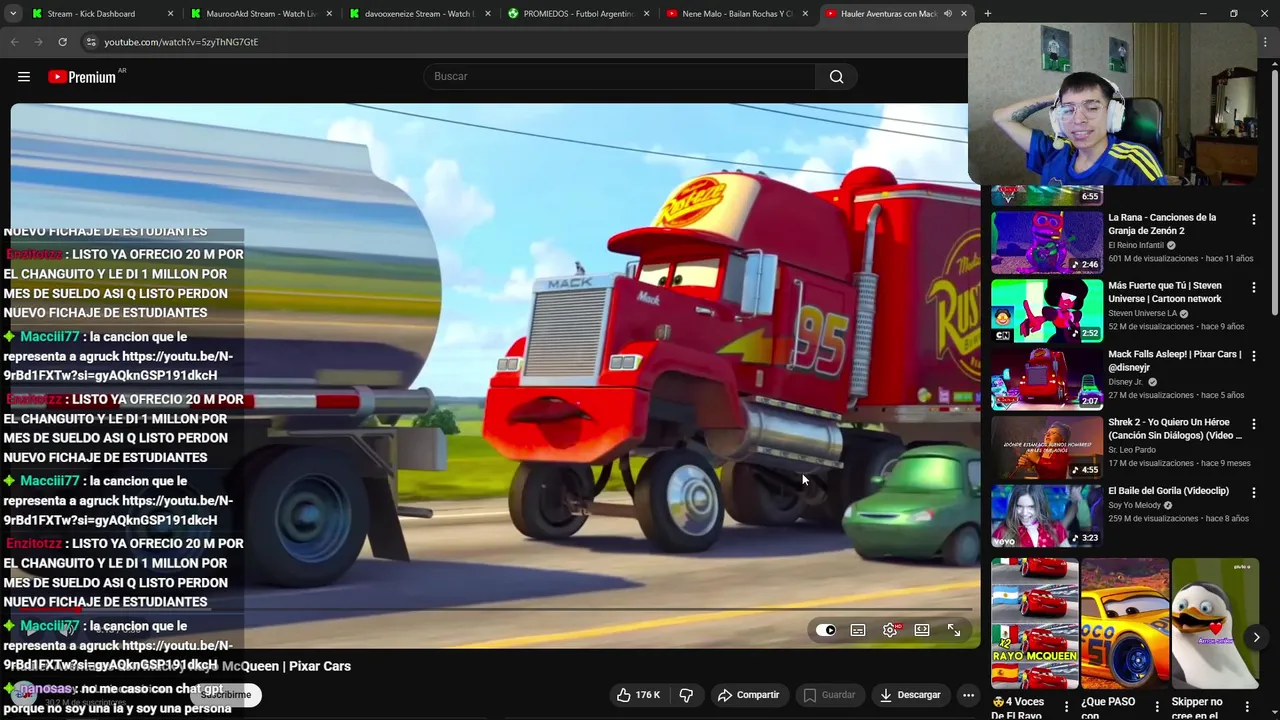Viewport: 1280px width, 720px height.
Task: Open Mack Falls Asleep thumbnail
Action: (1047, 378)
